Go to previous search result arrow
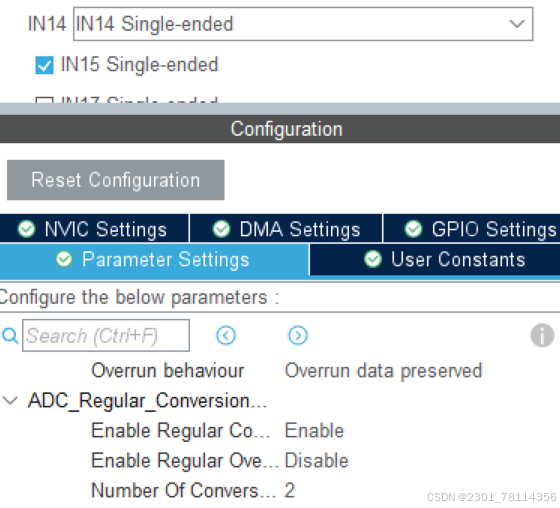The image size is (560, 508). 226,335
